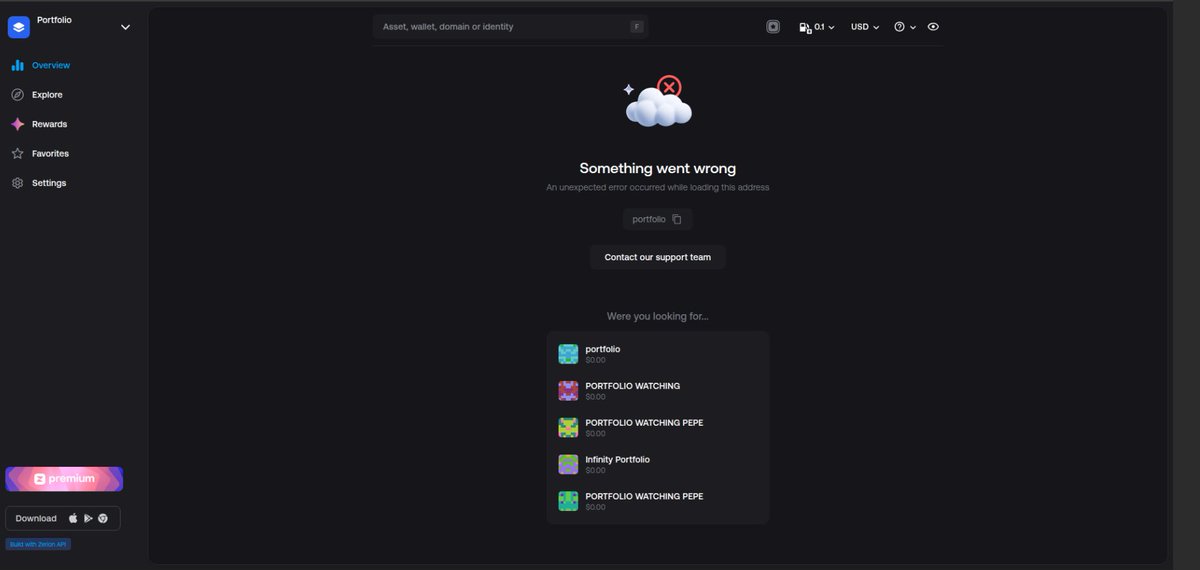Click the avatar next to PORTFOLIO WATCHING
The image size is (1200, 570).
(568, 390)
